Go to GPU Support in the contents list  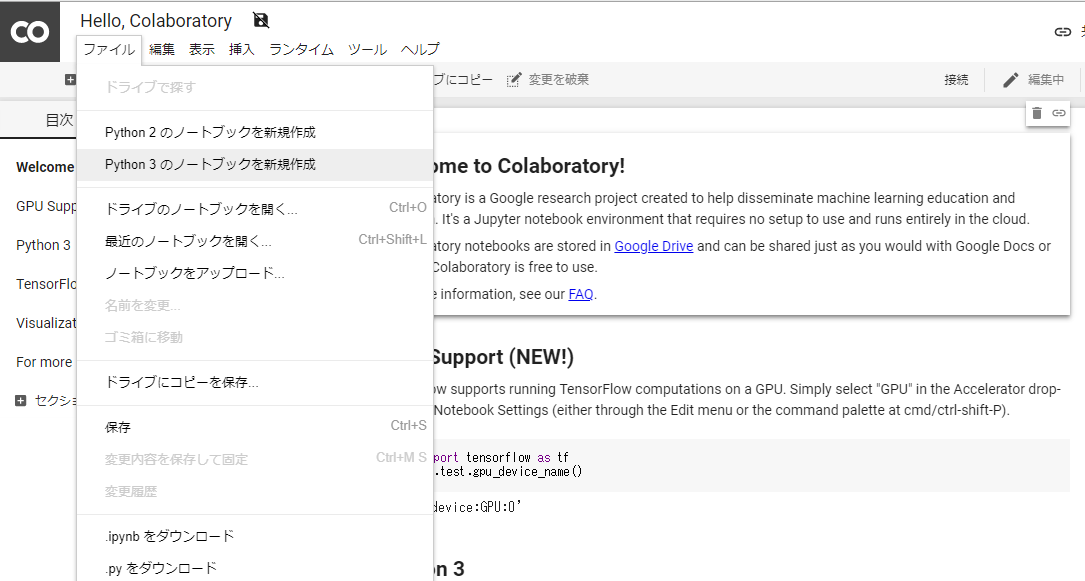coord(46,206)
